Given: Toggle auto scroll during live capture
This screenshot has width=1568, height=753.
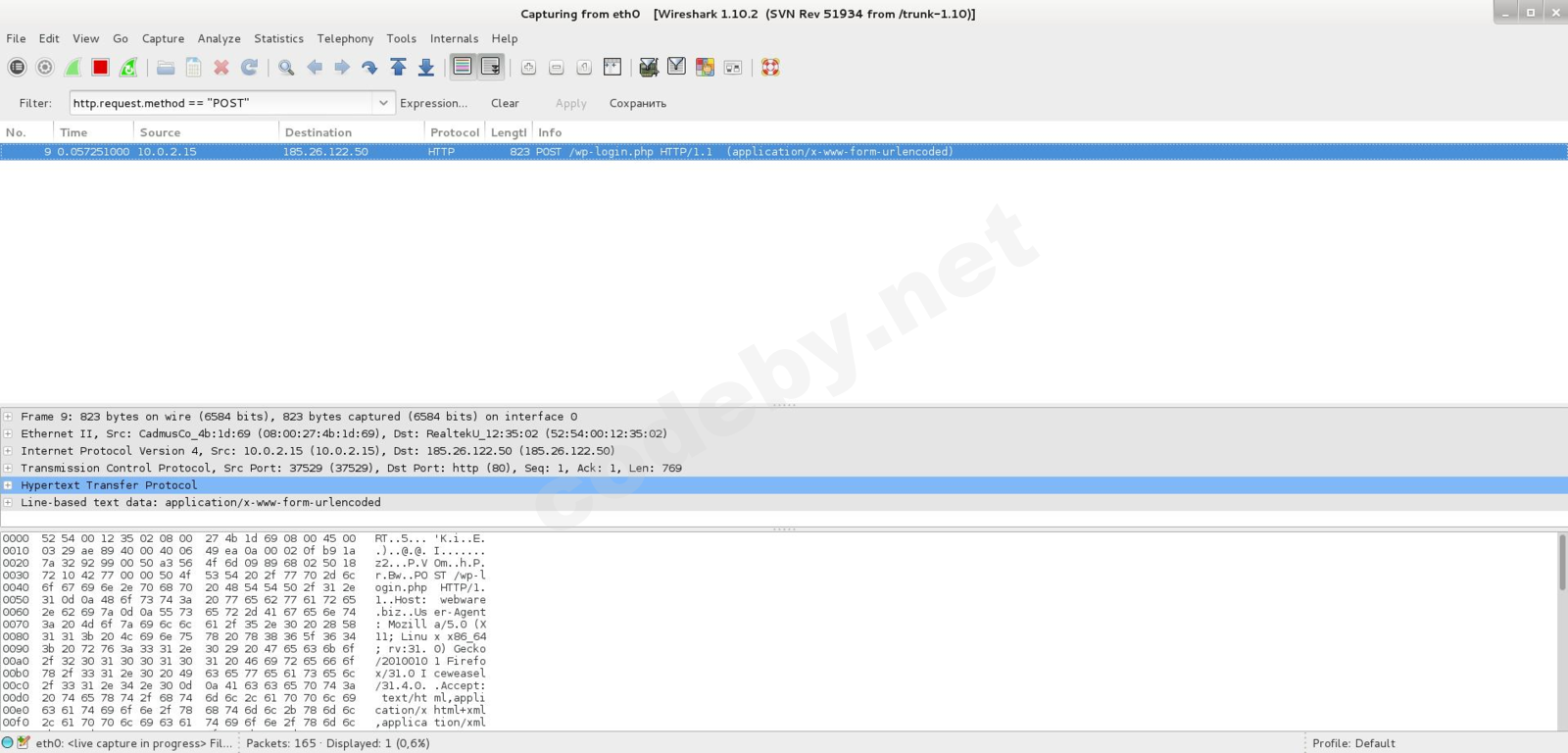Looking at the screenshot, I should (x=491, y=67).
